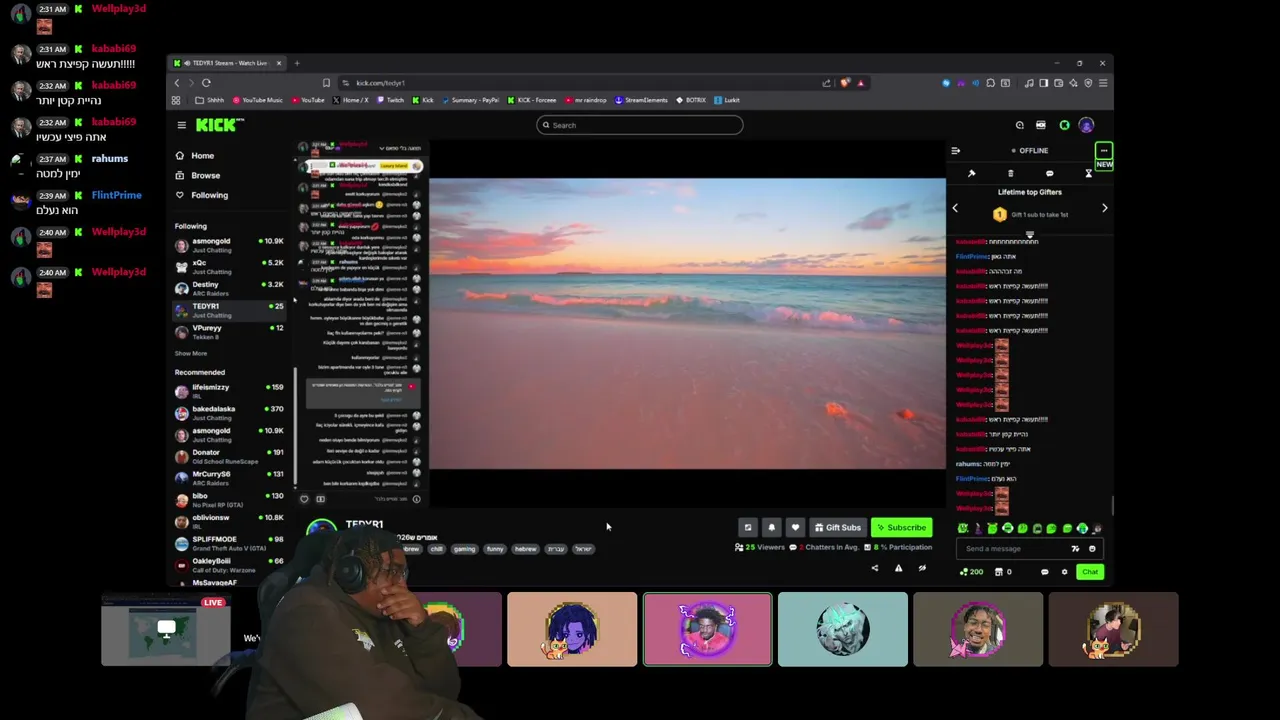This screenshot has height=720, width=1280.
Task: Open the Kick hamburger sidebar menu
Action: [181, 125]
